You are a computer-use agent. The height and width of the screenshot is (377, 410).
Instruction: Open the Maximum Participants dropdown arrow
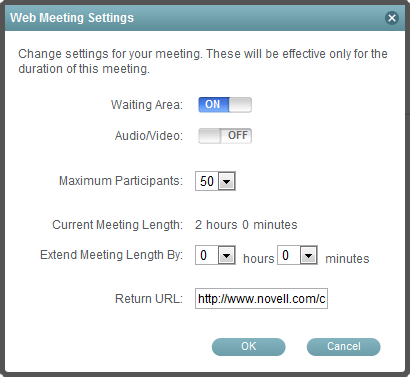coord(227,181)
